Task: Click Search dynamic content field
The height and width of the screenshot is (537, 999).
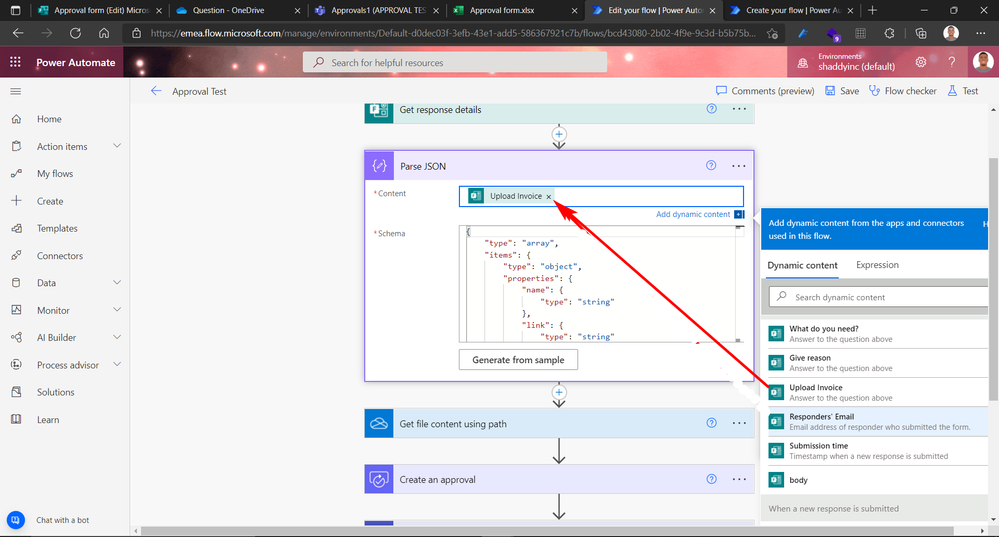Action: (879, 297)
